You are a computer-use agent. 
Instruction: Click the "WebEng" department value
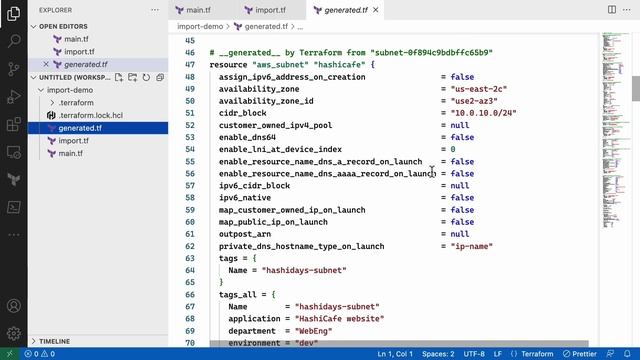tap(313, 331)
